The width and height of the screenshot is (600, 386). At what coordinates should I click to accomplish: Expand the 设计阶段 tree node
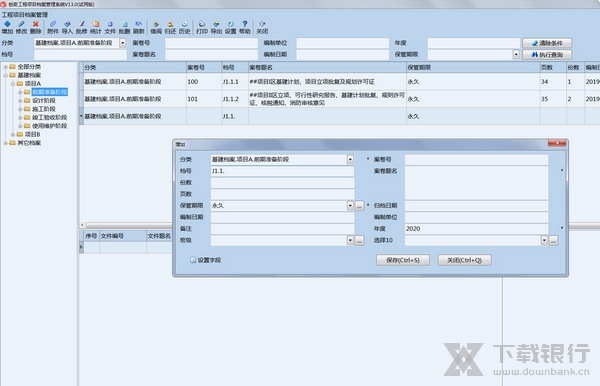pyautogui.click(x=20, y=101)
